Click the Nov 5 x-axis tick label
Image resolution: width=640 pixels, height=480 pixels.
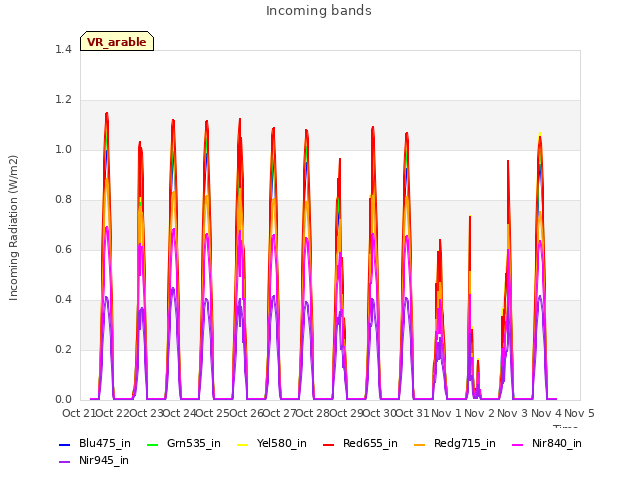pyautogui.click(x=579, y=413)
